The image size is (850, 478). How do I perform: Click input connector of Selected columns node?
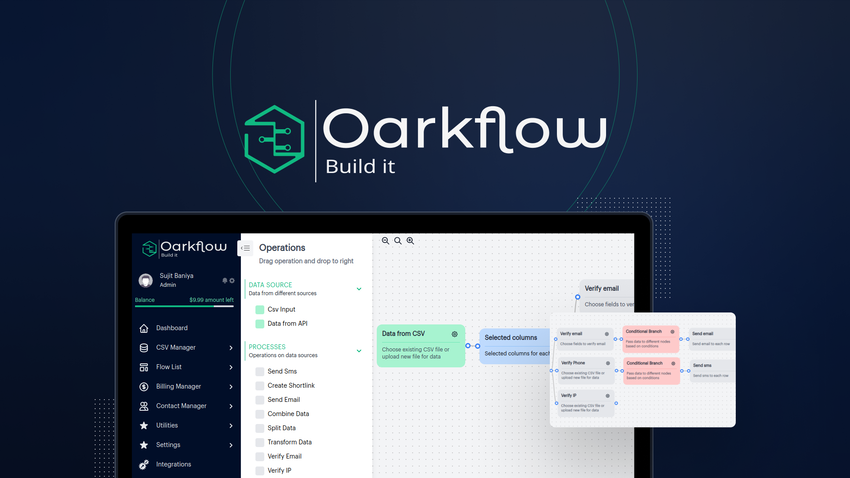pyautogui.click(x=478, y=346)
